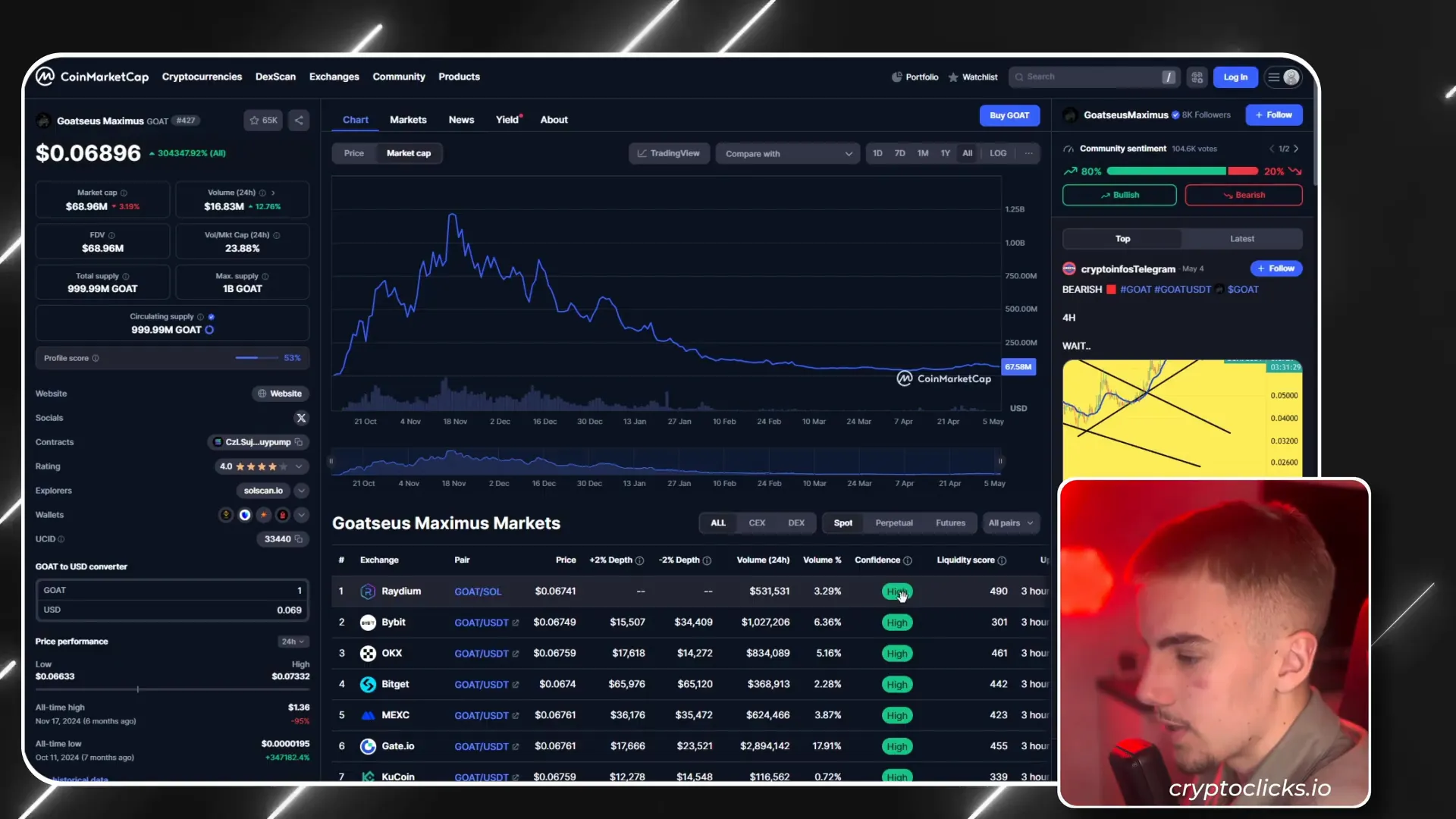Vote Bullish on community sentiment

click(x=1119, y=195)
